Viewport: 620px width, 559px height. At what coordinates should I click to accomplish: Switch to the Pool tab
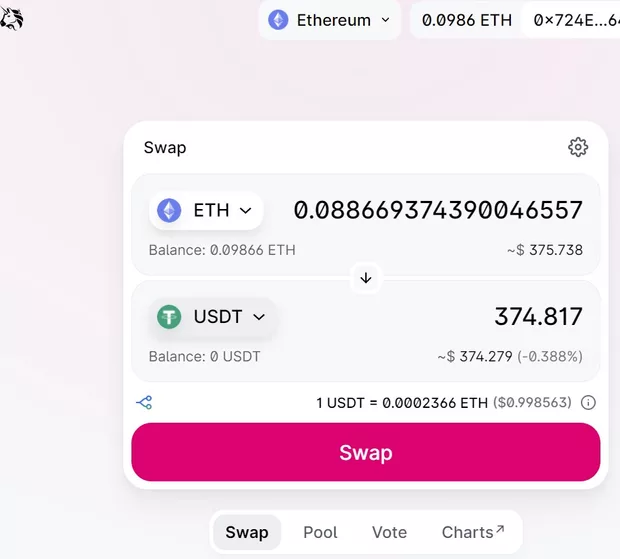(320, 532)
